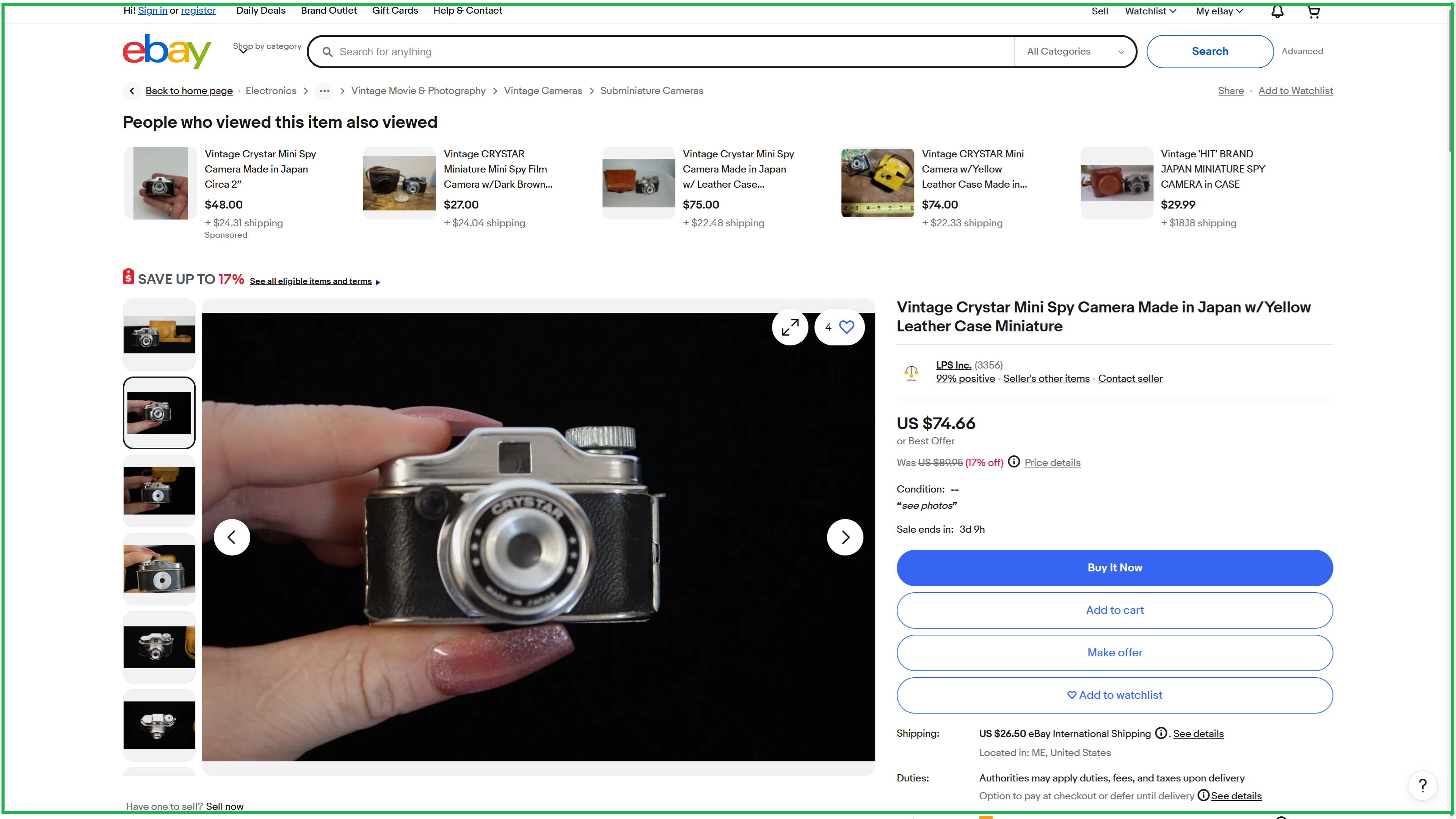
Task: Click the Buy It Now button
Action: pyautogui.click(x=1114, y=568)
